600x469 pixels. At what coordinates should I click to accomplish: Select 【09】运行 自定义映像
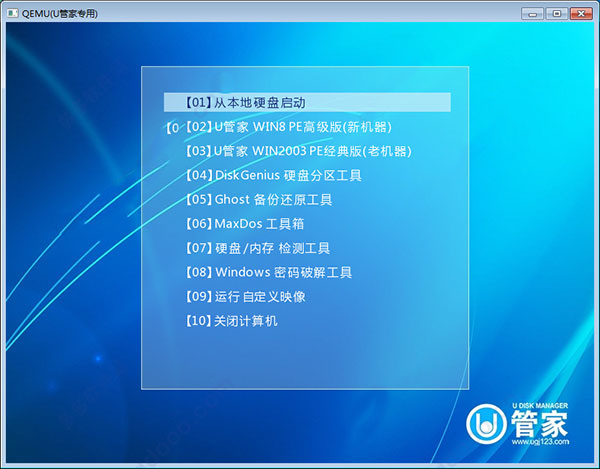click(246, 296)
